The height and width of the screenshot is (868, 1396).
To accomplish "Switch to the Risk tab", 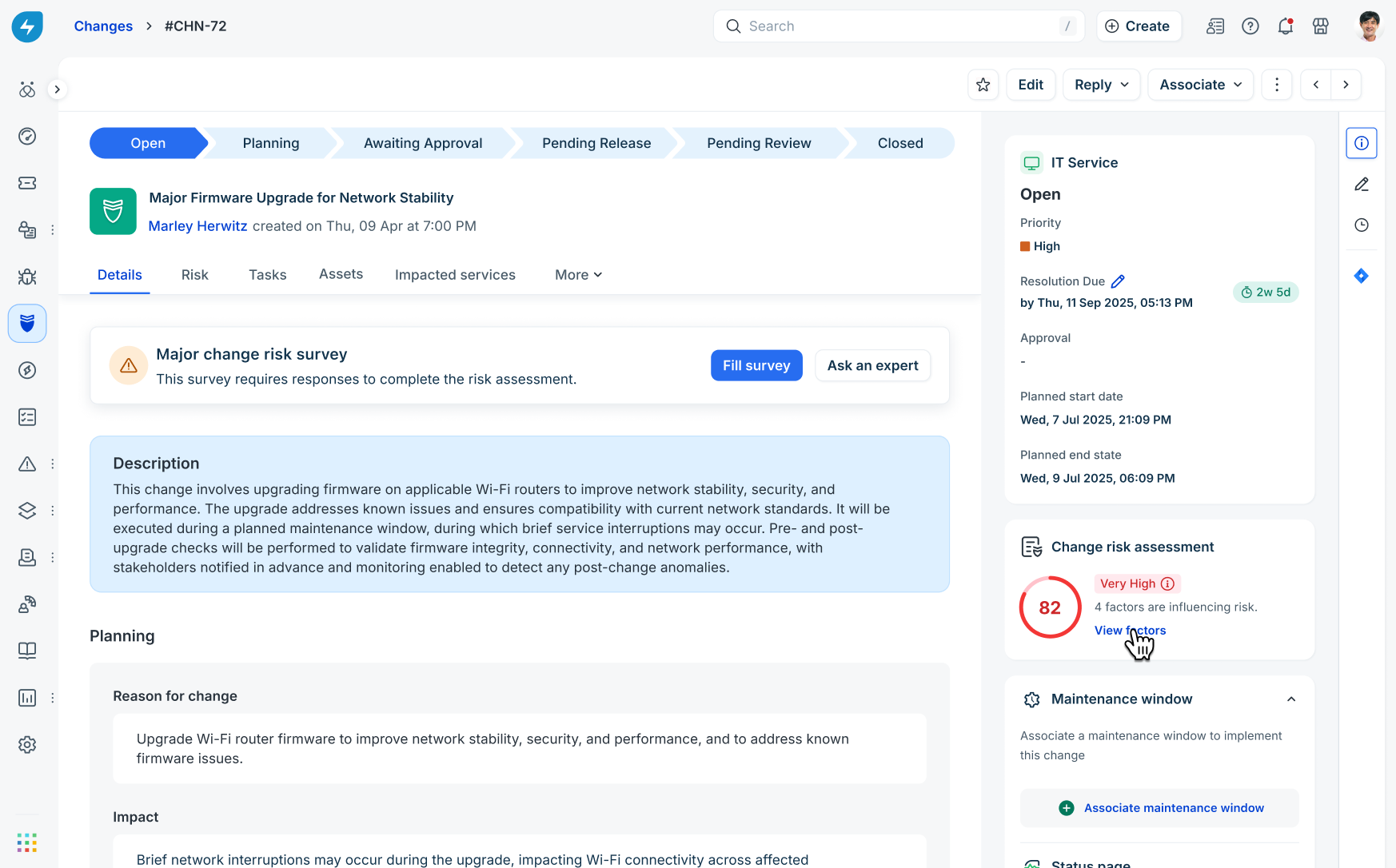I will (194, 275).
